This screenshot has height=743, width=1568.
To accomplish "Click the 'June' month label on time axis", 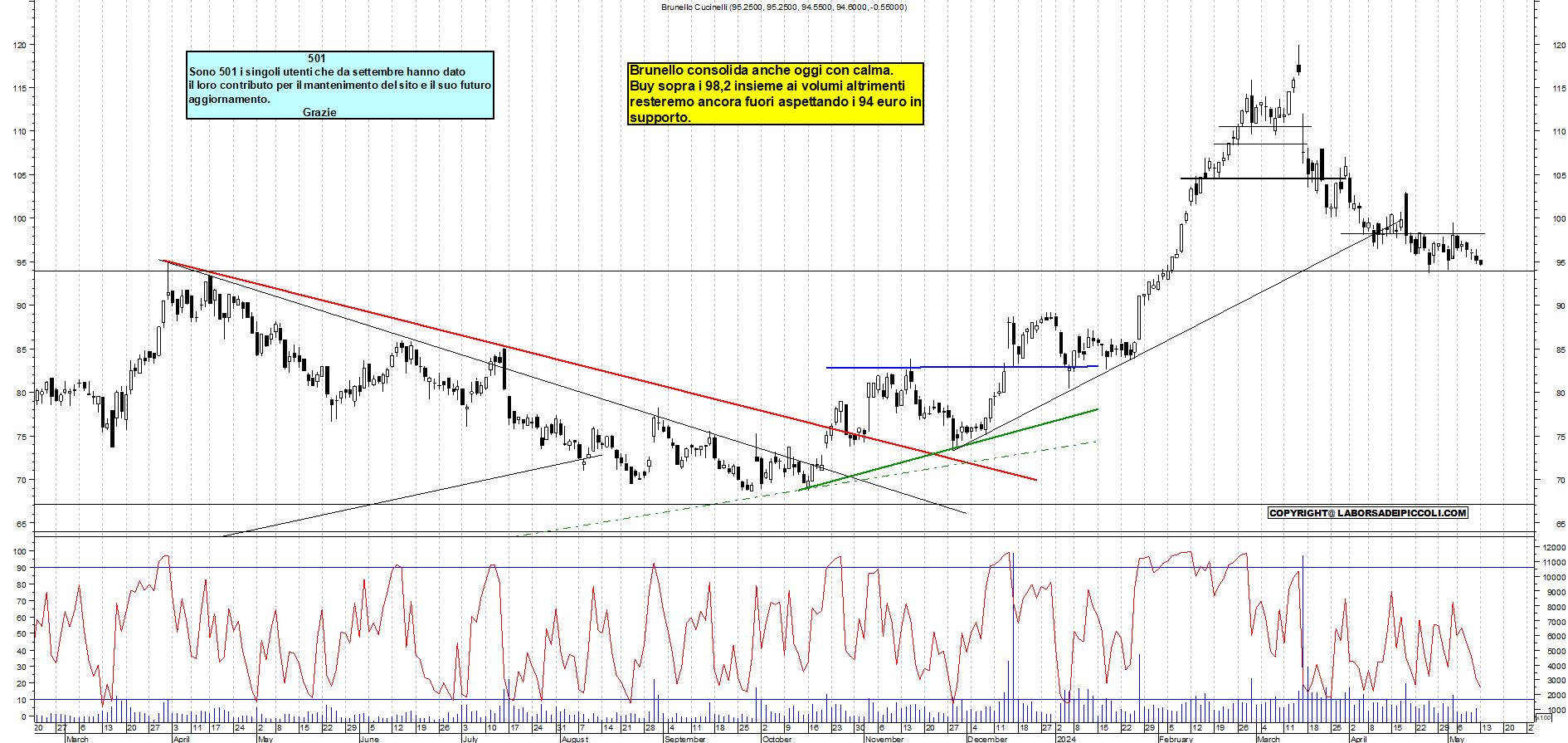I will 369,739.
